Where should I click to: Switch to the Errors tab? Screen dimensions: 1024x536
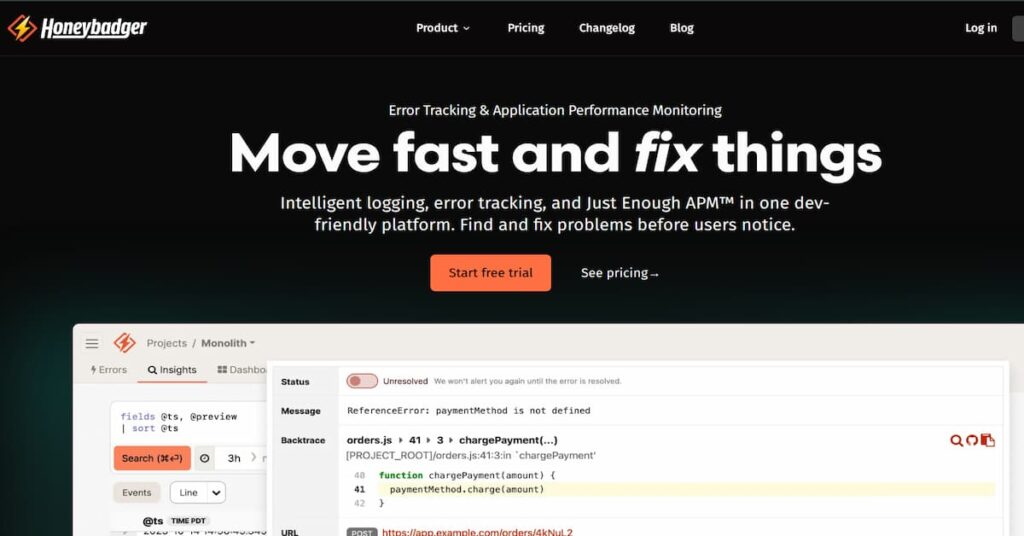click(x=108, y=370)
